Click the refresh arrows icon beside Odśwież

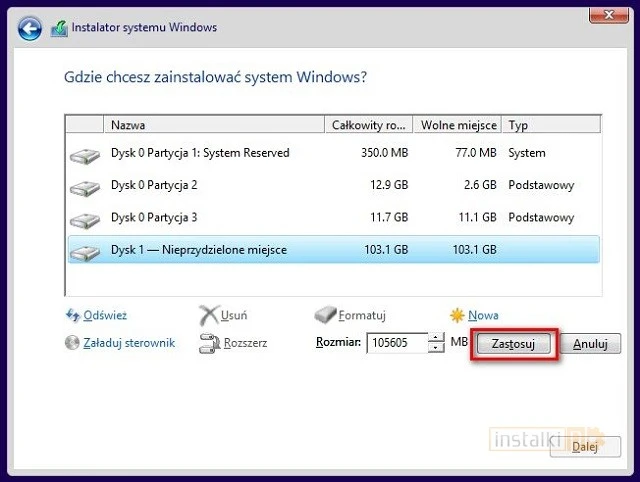[73, 315]
